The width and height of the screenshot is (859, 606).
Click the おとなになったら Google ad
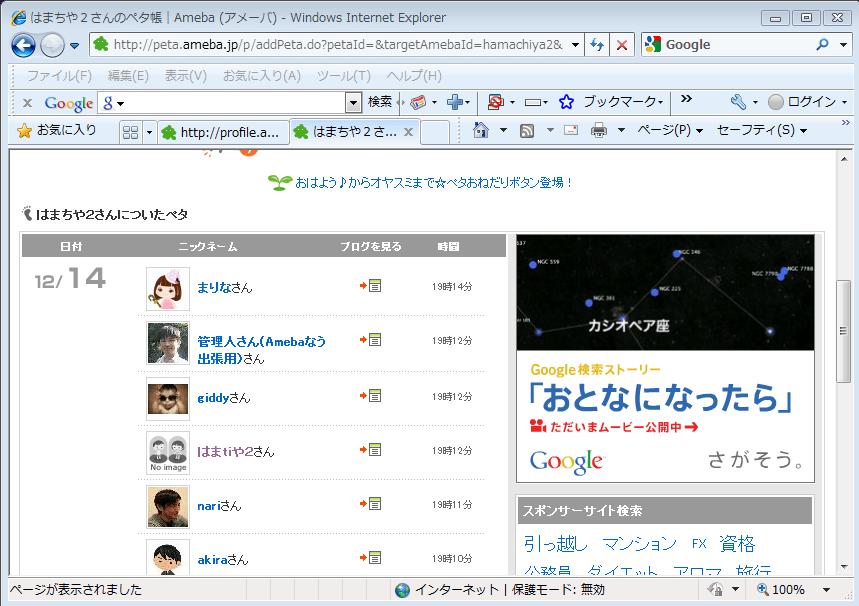coord(665,398)
